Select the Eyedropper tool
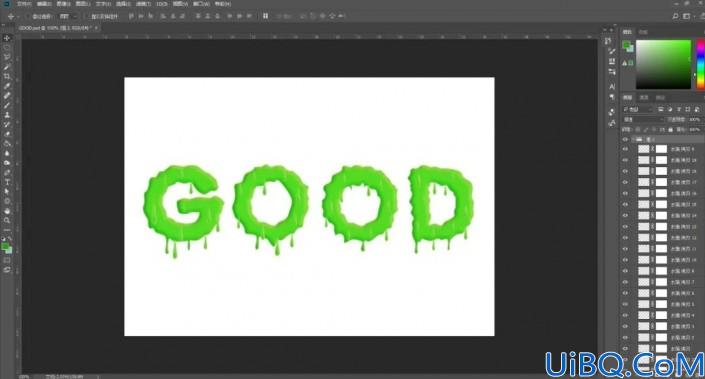 click(x=7, y=86)
